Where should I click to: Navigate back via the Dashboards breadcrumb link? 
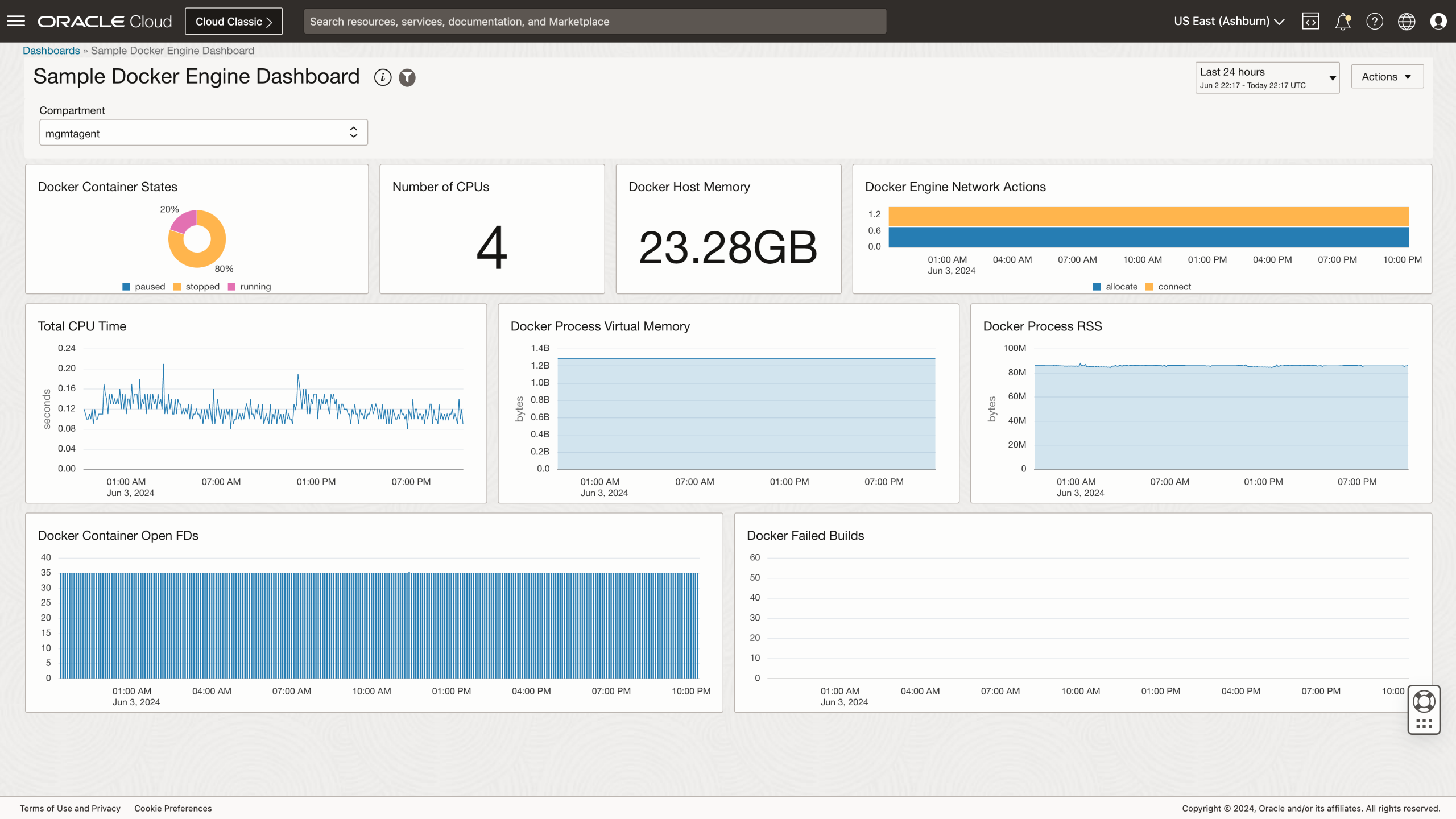pyautogui.click(x=52, y=50)
